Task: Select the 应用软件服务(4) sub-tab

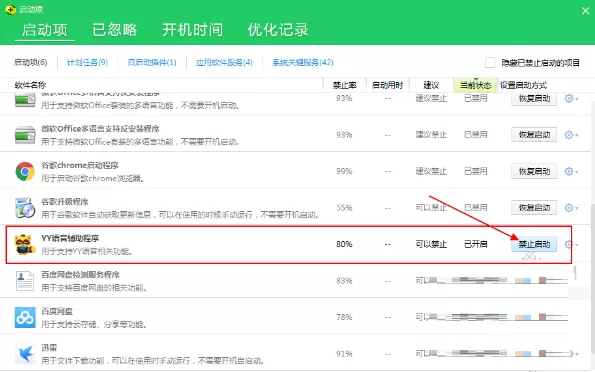Action: click(x=224, y=62)
